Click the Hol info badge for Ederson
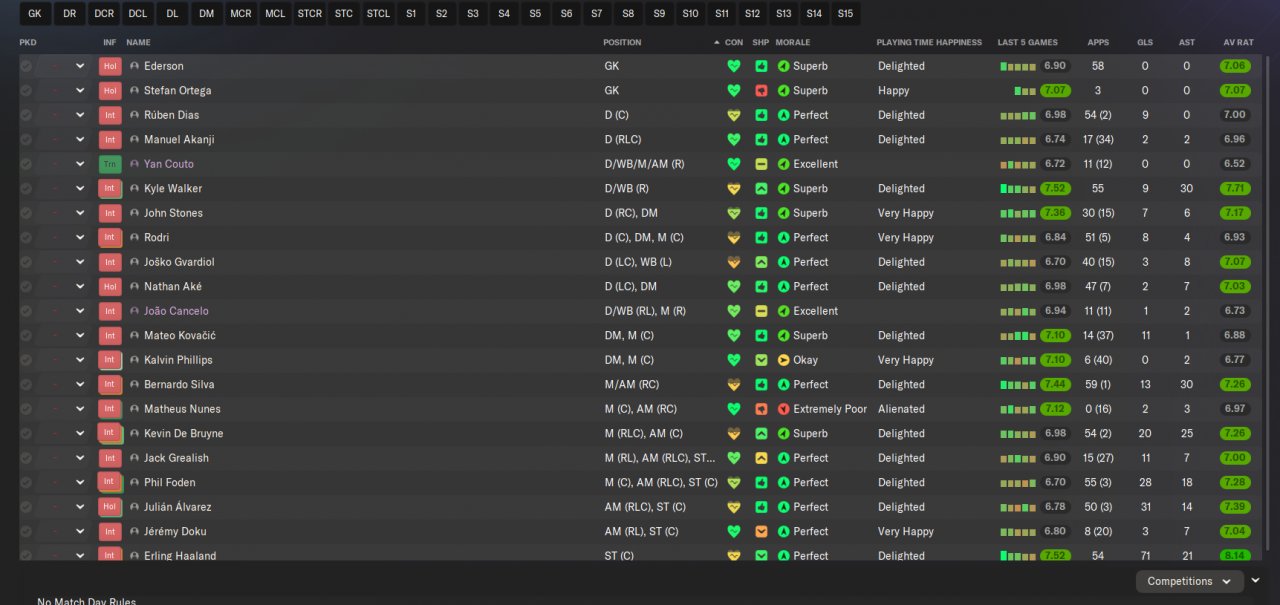This screenshot has width=1280, height=605. tap(110, 66)
